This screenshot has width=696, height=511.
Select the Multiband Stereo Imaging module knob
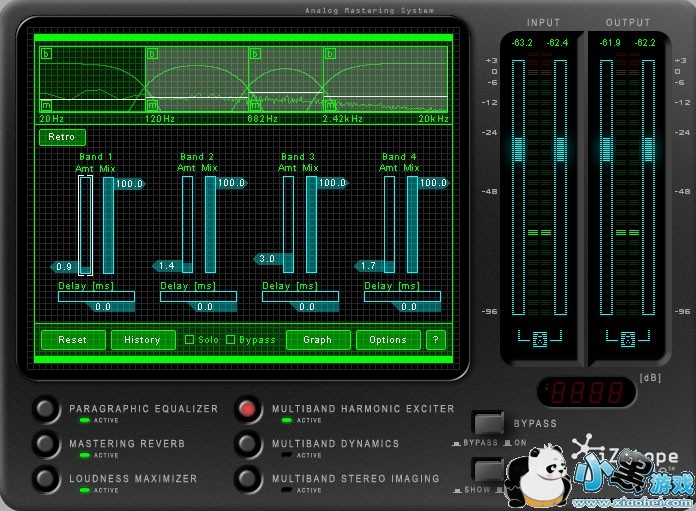click(x=248, y=479)
